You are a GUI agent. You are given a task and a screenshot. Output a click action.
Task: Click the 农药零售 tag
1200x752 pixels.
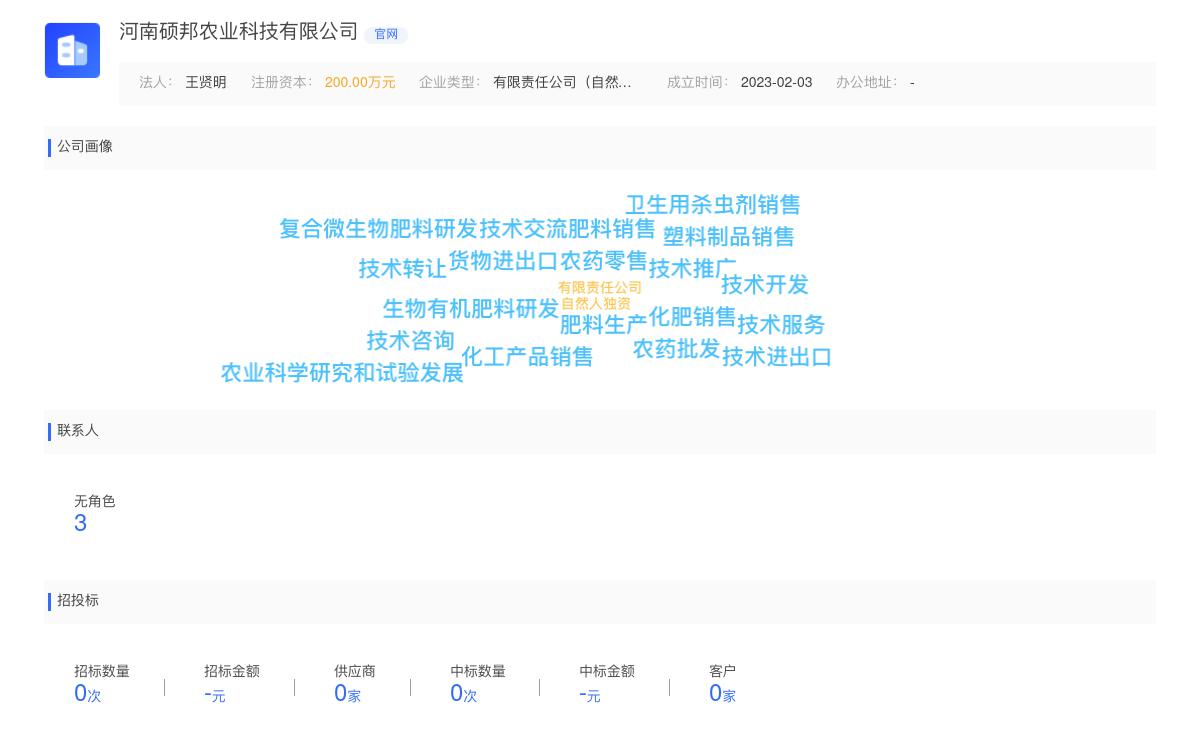(604, 261)
